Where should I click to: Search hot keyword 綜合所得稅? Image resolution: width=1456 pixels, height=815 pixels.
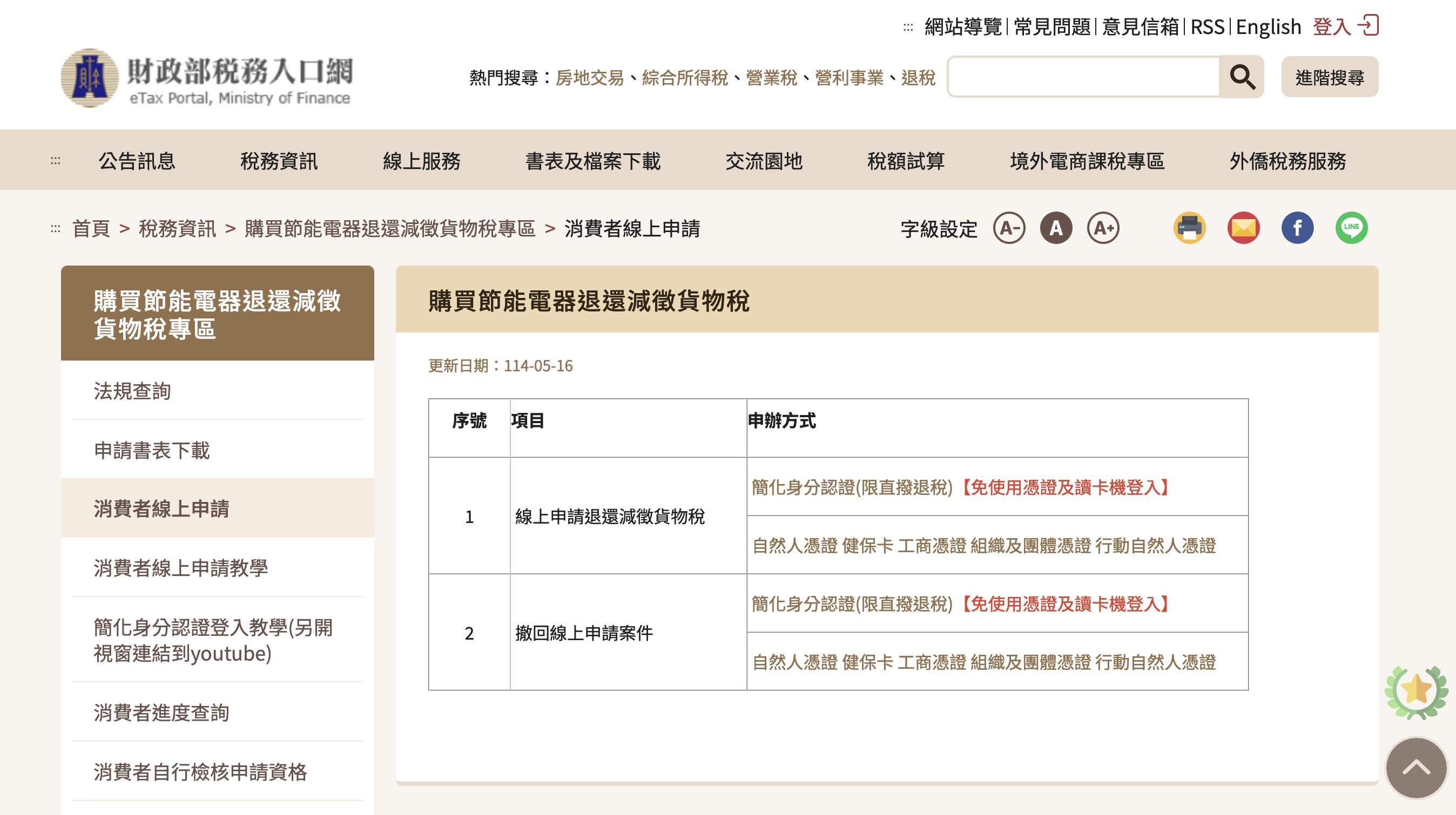tap(684, 77)
